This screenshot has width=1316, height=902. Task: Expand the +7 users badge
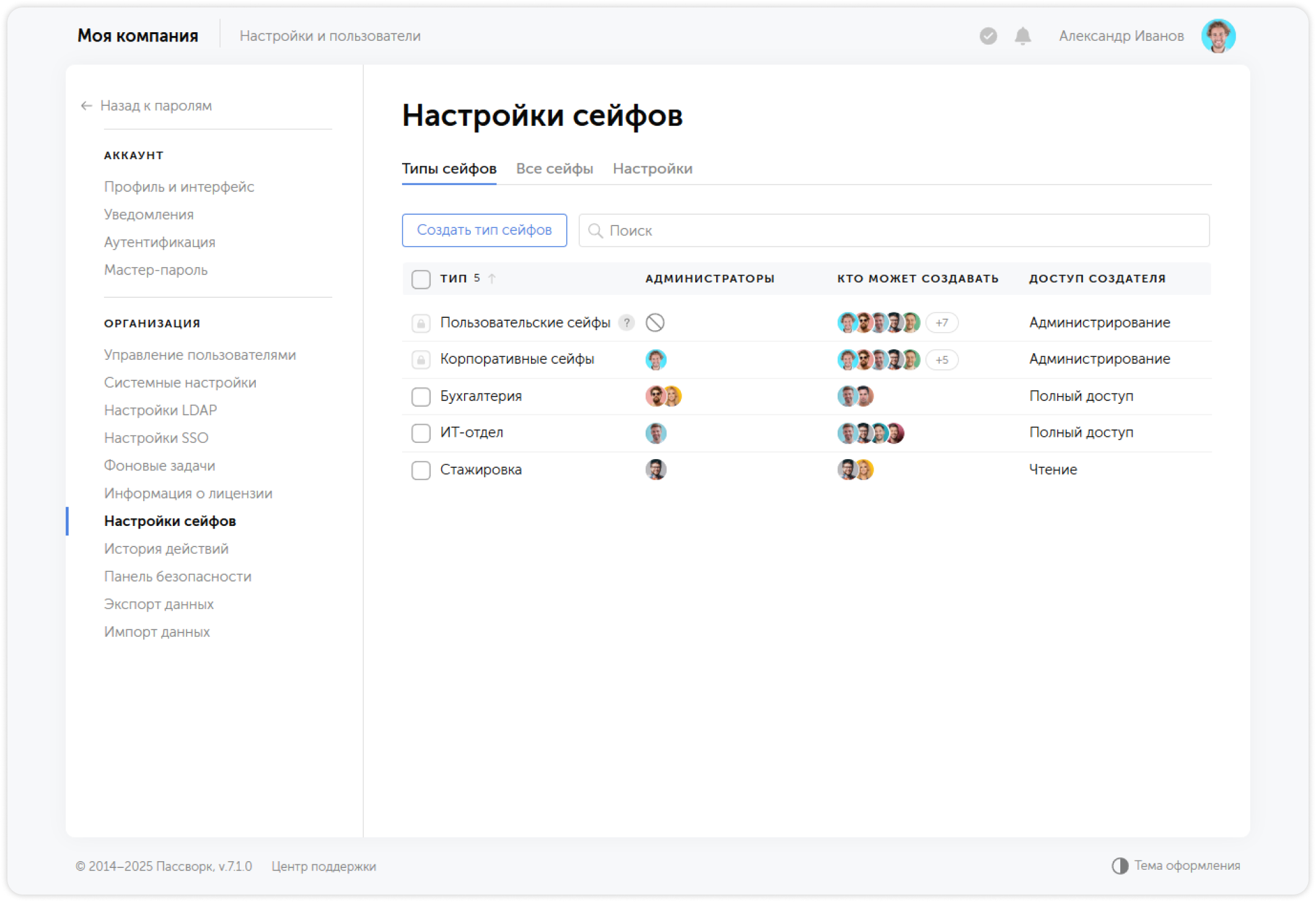941,323
